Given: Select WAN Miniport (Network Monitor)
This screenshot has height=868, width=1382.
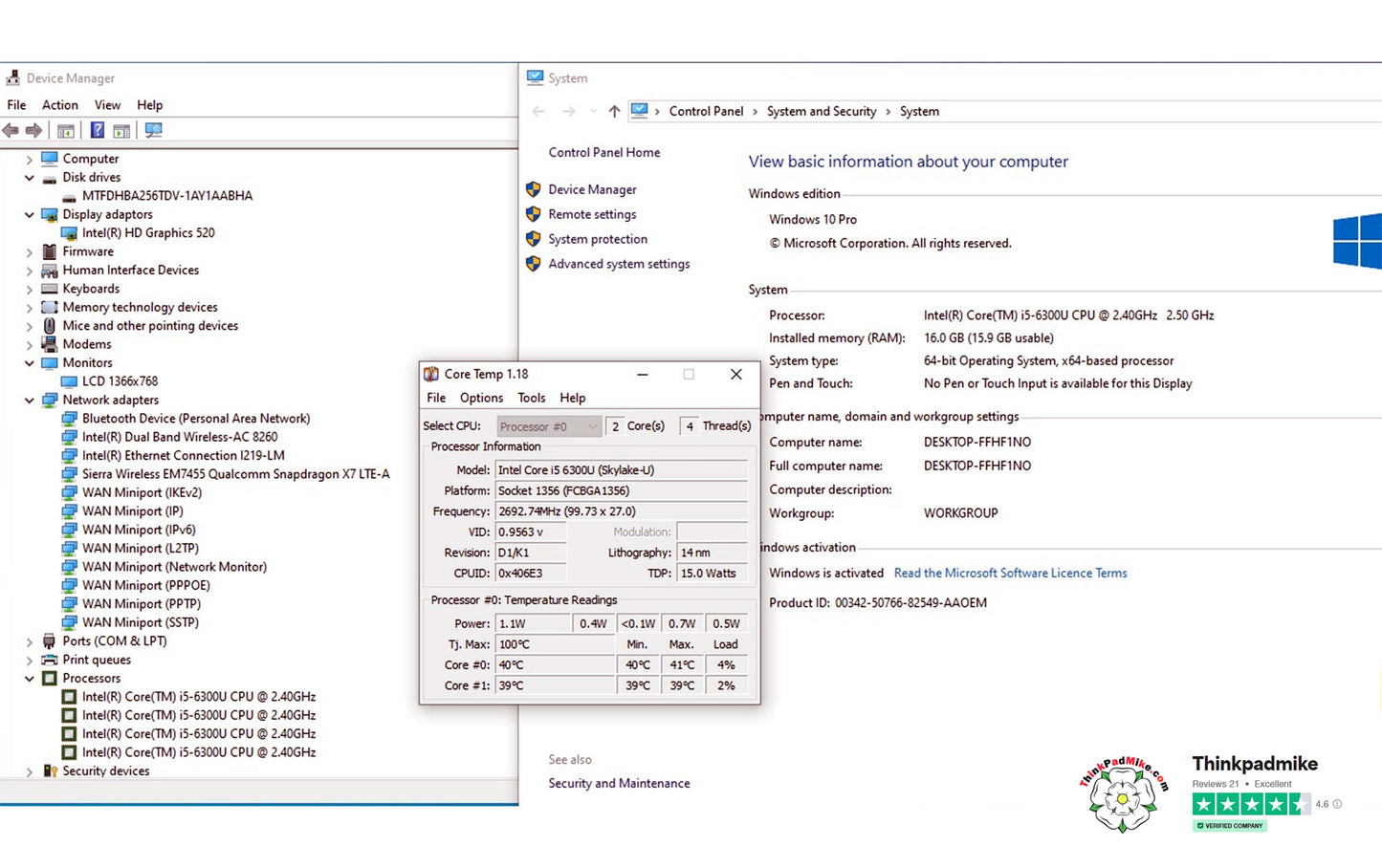Looking at the screenshot, I should (174, 567).
